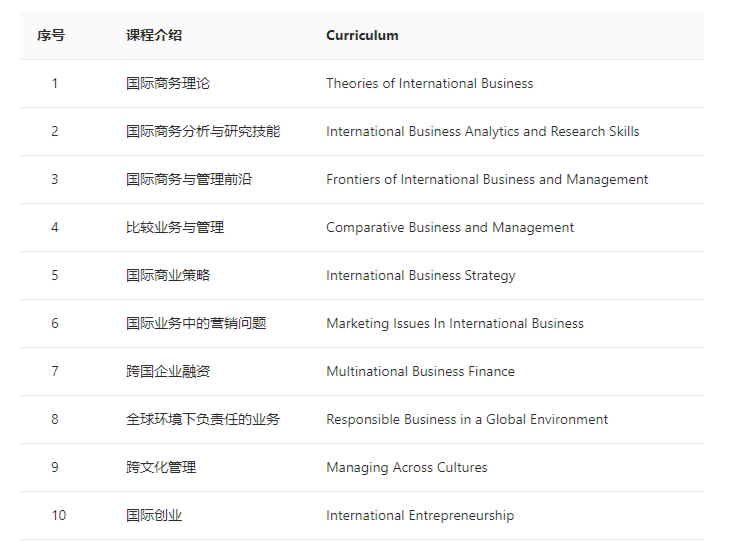Select the 跨国企业融资 cell
The width and height of the screenshot is (733, 554).
168,372
